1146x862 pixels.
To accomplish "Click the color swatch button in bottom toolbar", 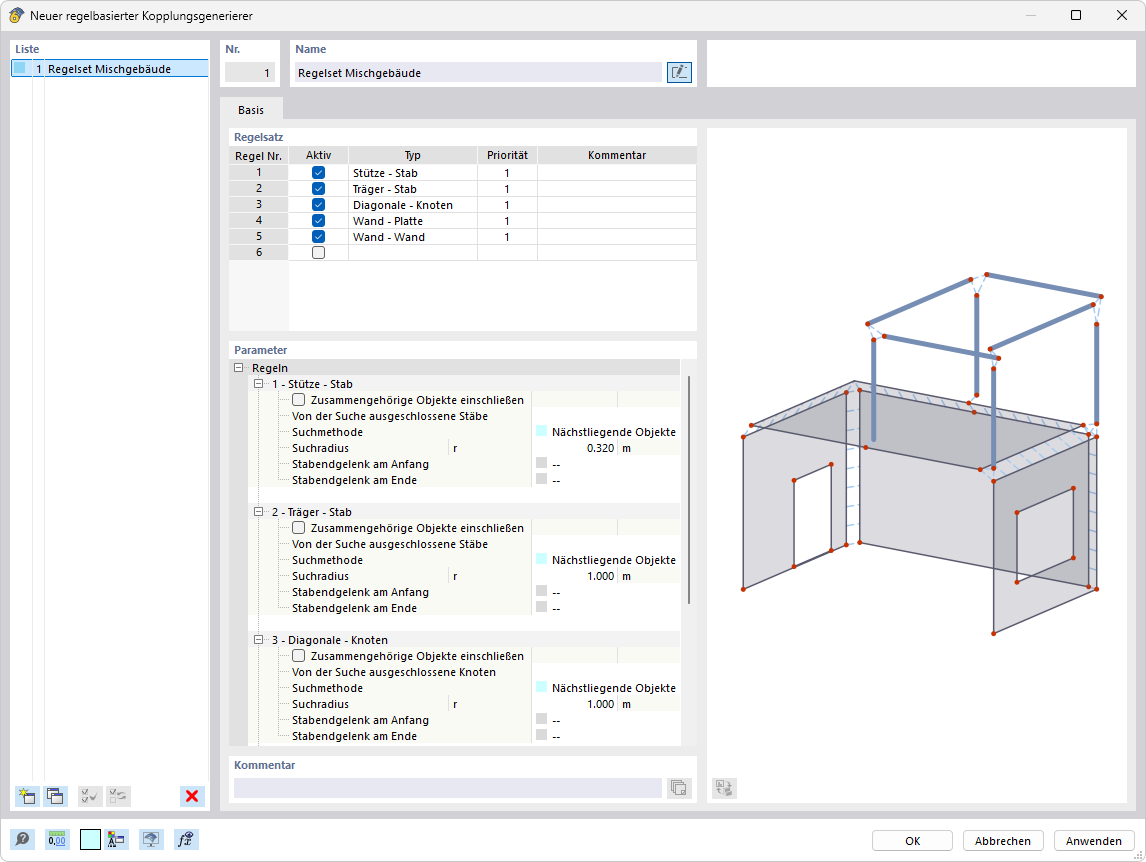I will click(90, 839).
